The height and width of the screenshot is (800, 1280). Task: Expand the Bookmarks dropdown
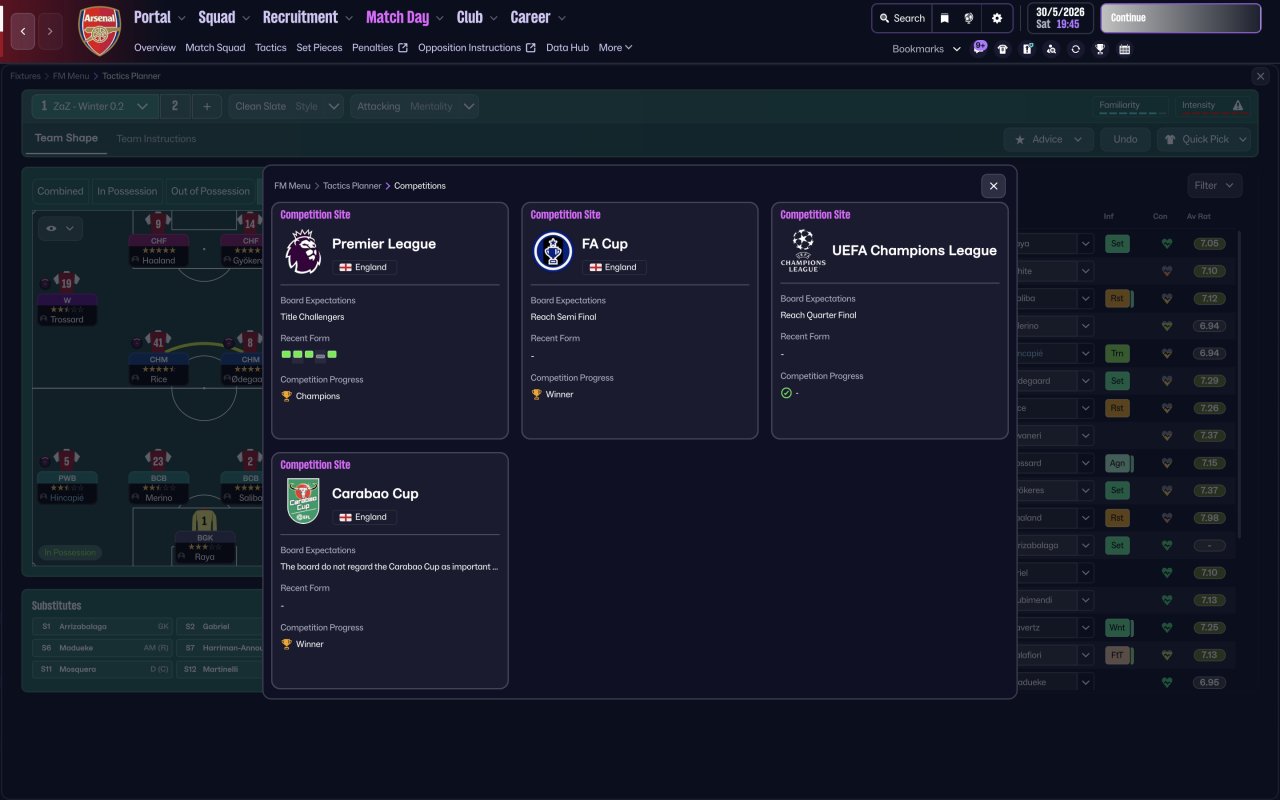927,49
